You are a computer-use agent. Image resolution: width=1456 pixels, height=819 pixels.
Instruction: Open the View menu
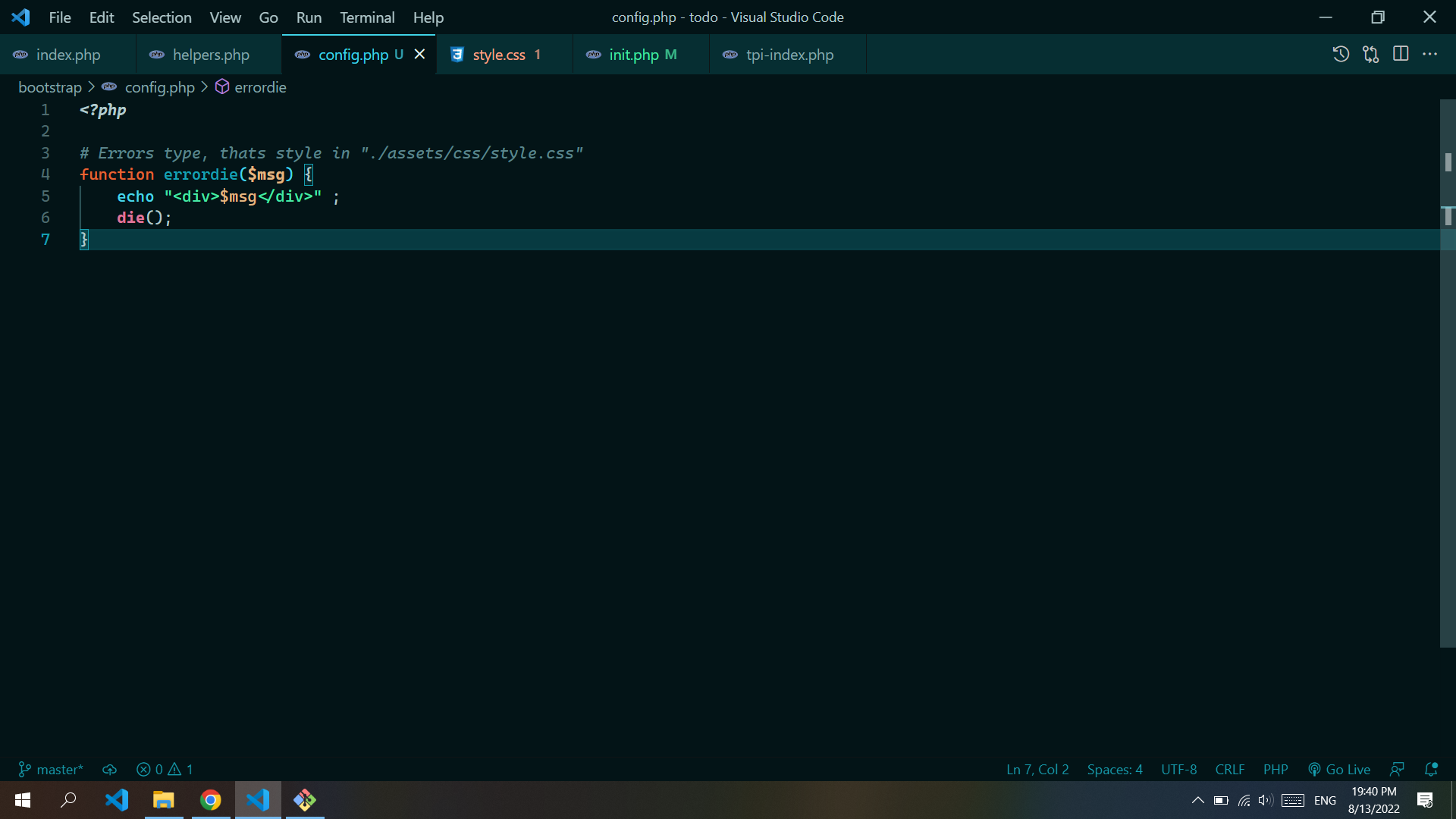225,17
